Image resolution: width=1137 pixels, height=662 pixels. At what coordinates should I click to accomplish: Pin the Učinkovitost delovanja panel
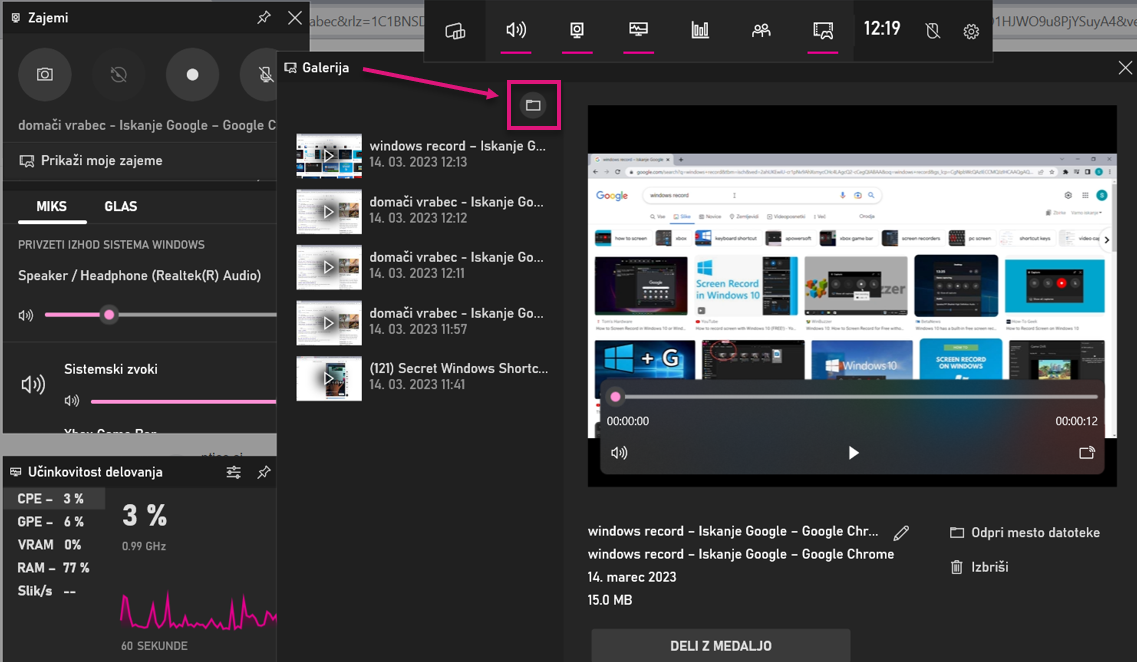pos(264,472)
